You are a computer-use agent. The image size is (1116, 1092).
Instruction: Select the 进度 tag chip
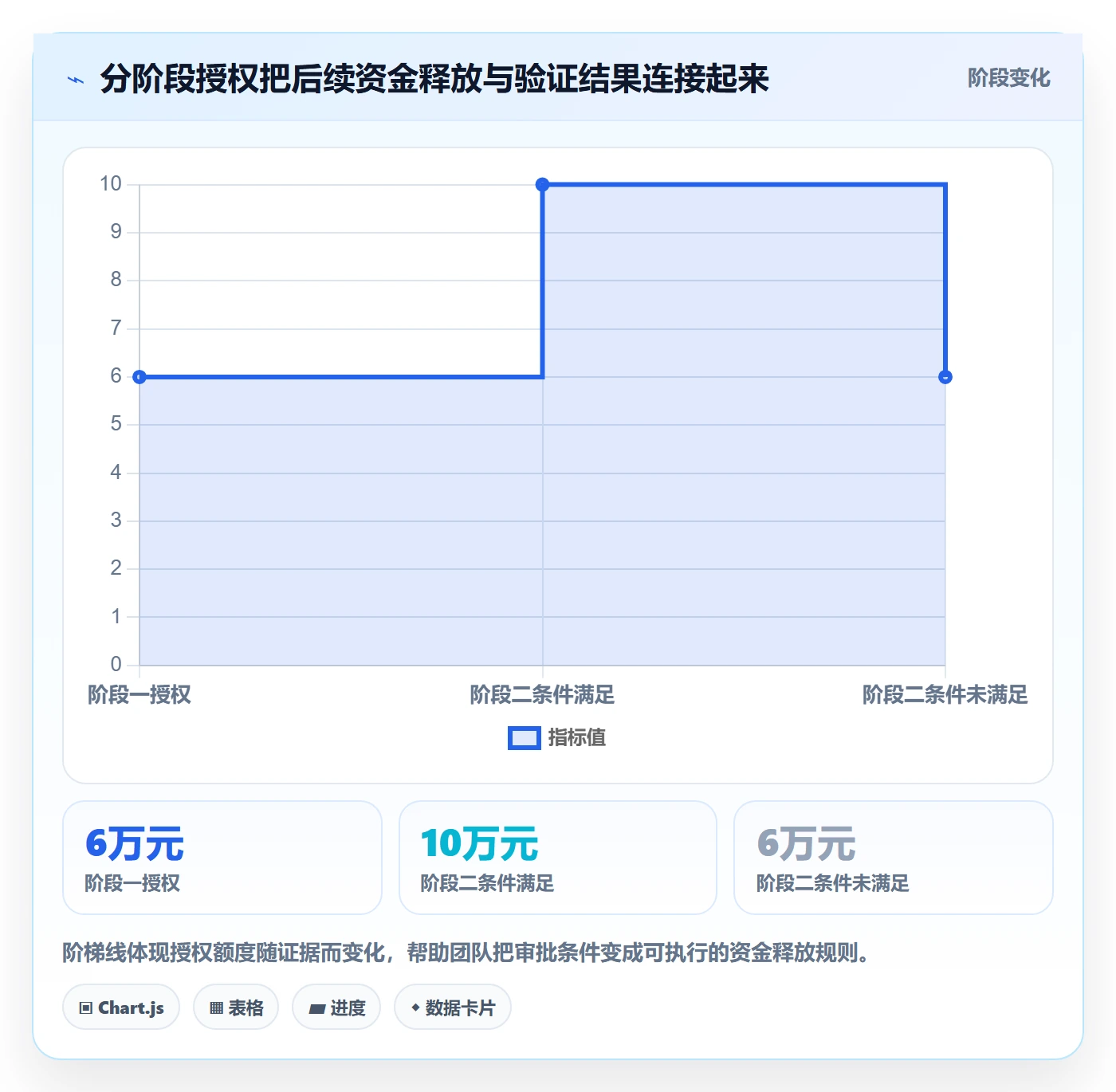tap(336, 1008)
